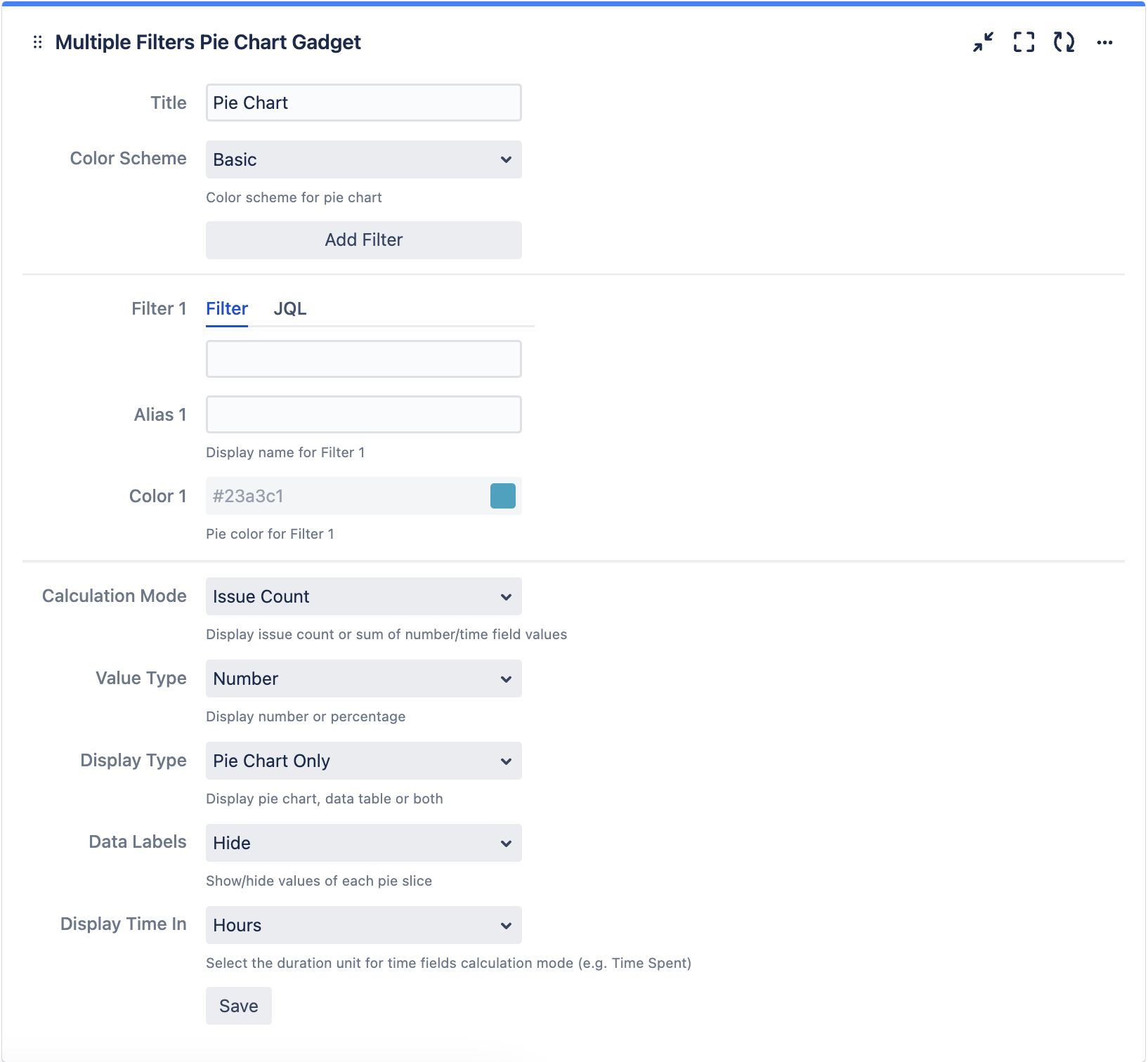This screenshot has width=1148, height=1062.
Task: Switch to the JQL tab
Action: [x=289, y=308]
